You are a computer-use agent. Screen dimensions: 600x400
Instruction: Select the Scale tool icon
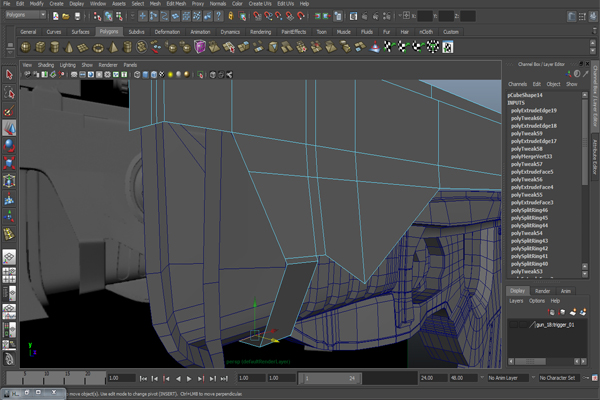coord(9,163)
